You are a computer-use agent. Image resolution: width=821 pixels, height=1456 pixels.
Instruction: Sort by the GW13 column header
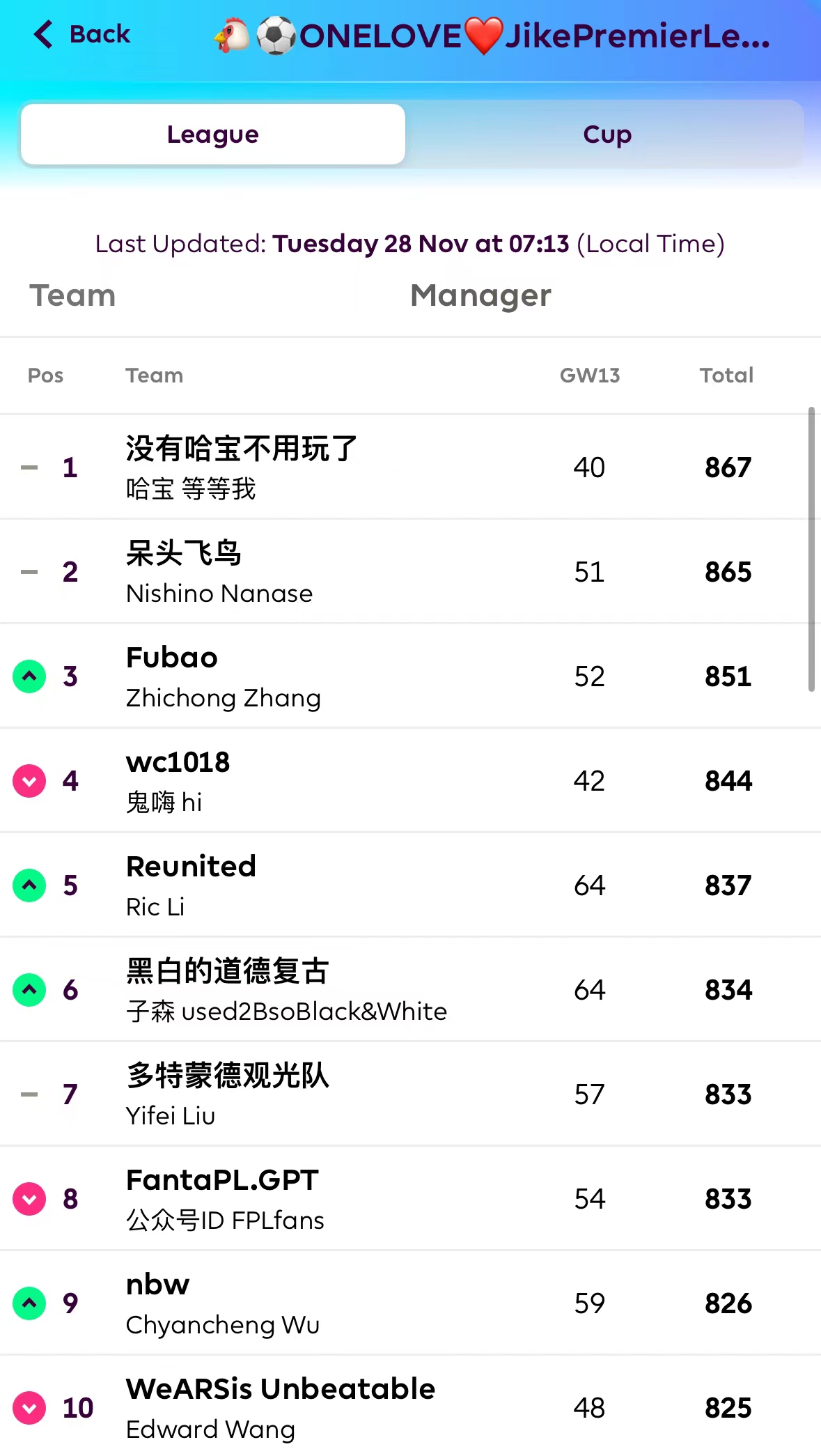pos(589,375)
